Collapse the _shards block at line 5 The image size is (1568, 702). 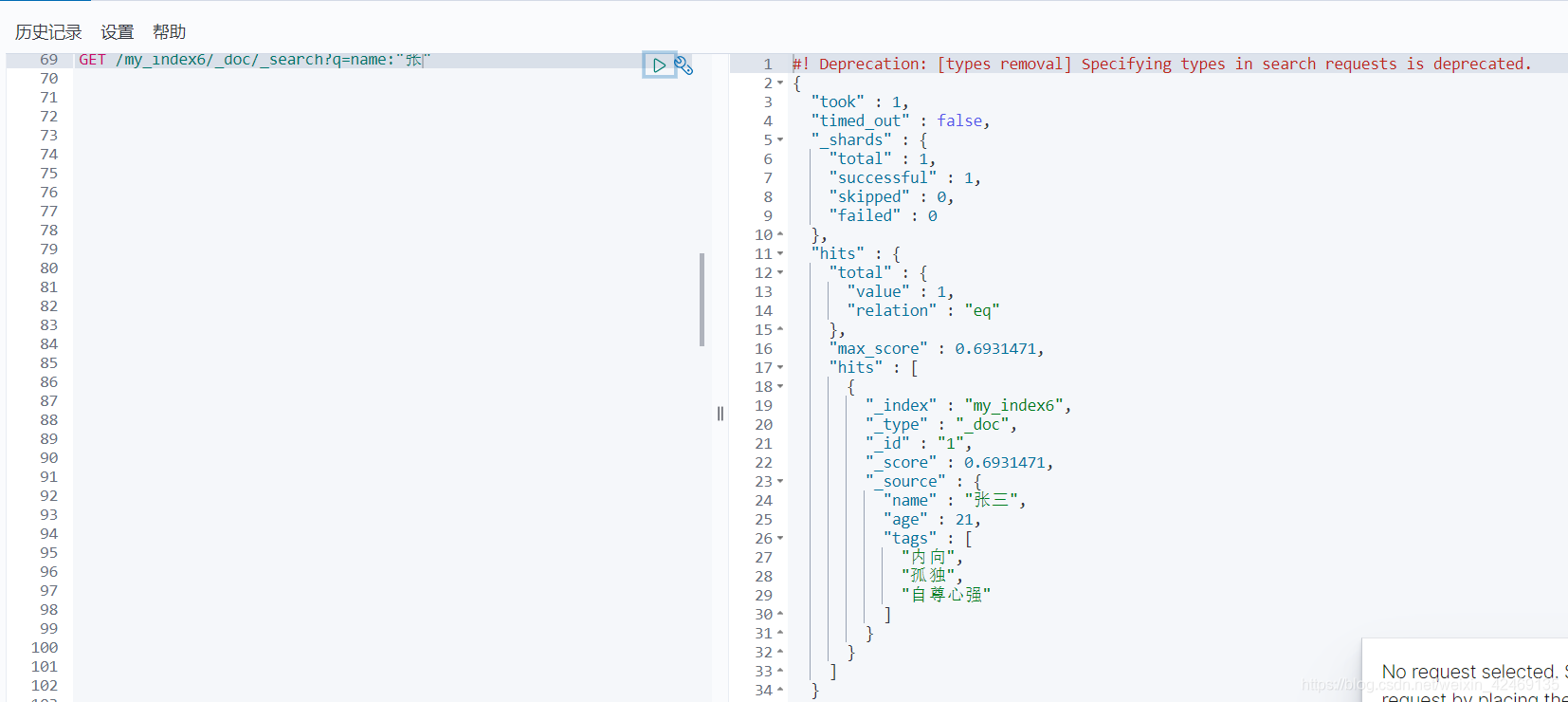coord(780,139)
